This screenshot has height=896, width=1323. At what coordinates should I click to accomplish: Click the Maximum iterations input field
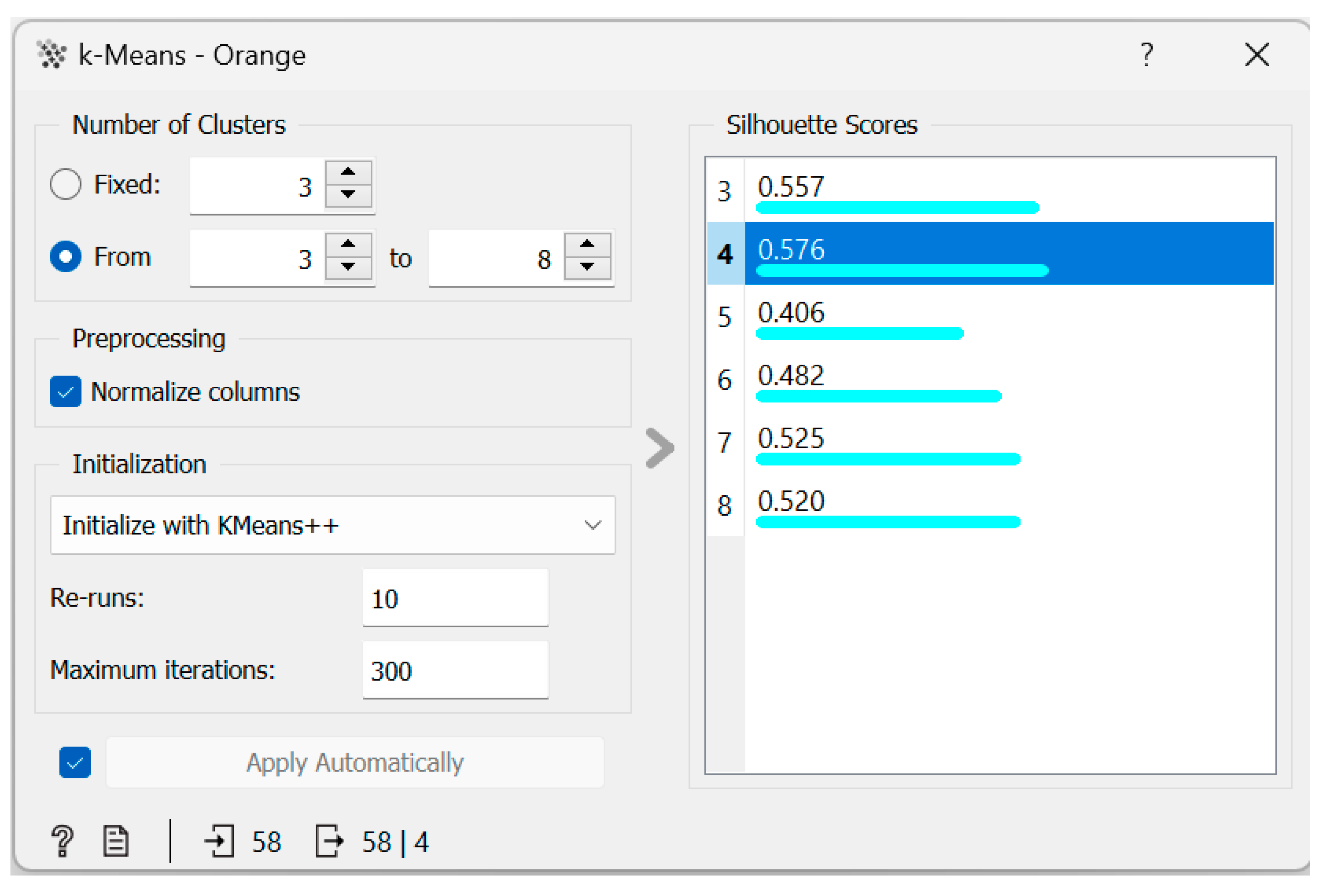tap(455, 671)
